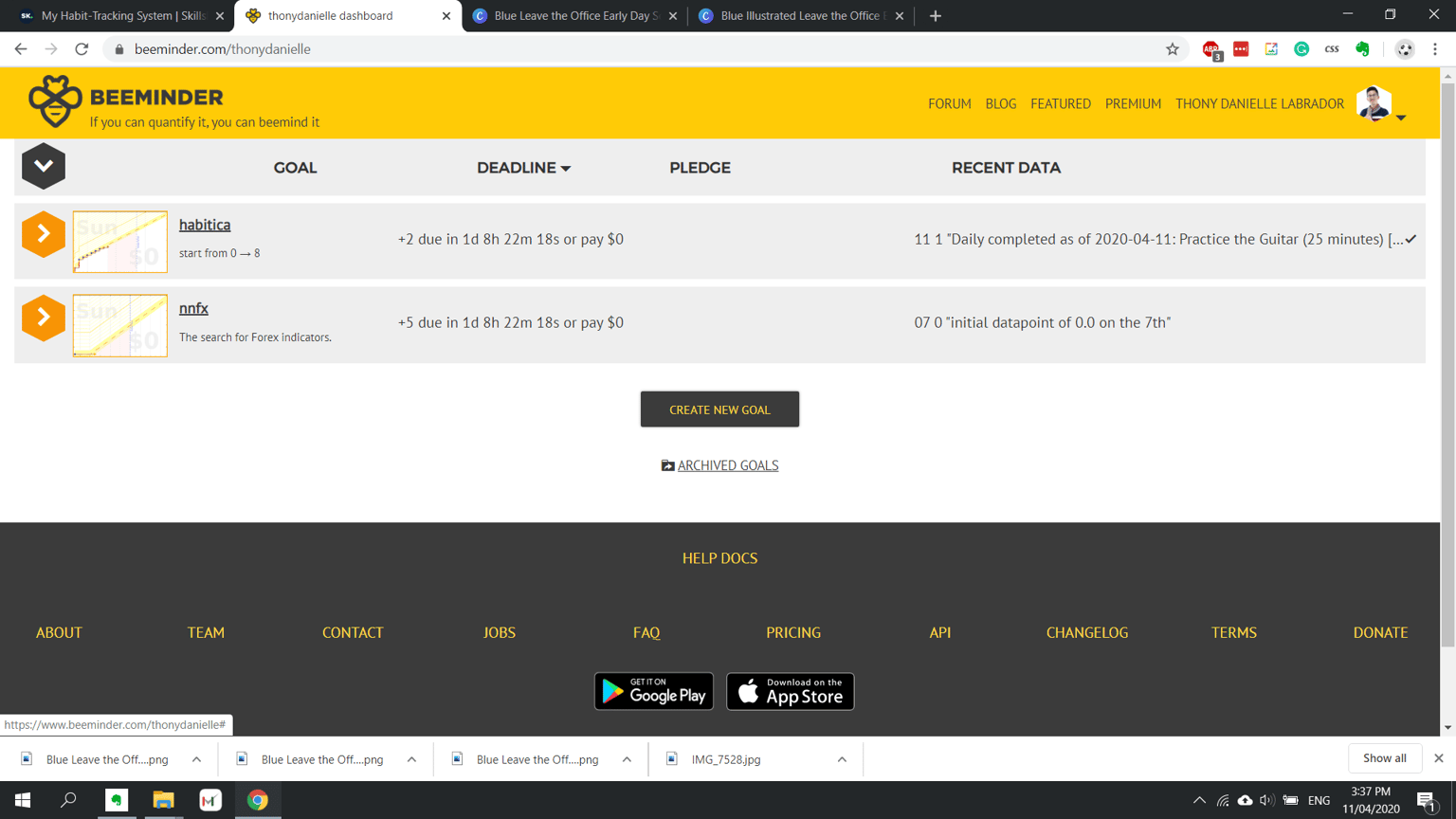This screenshot has width=1456, height=819.
Task: Open the Archived Goals link
Action: (x=728, y=465)
